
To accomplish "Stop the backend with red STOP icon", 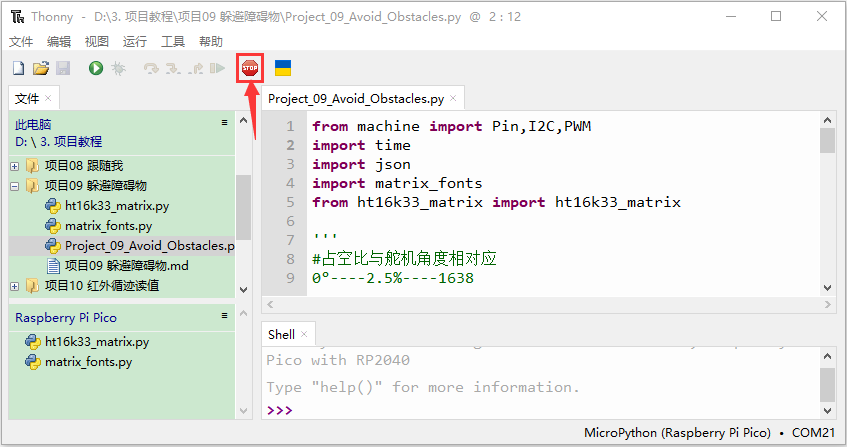I will click(250, 68).
